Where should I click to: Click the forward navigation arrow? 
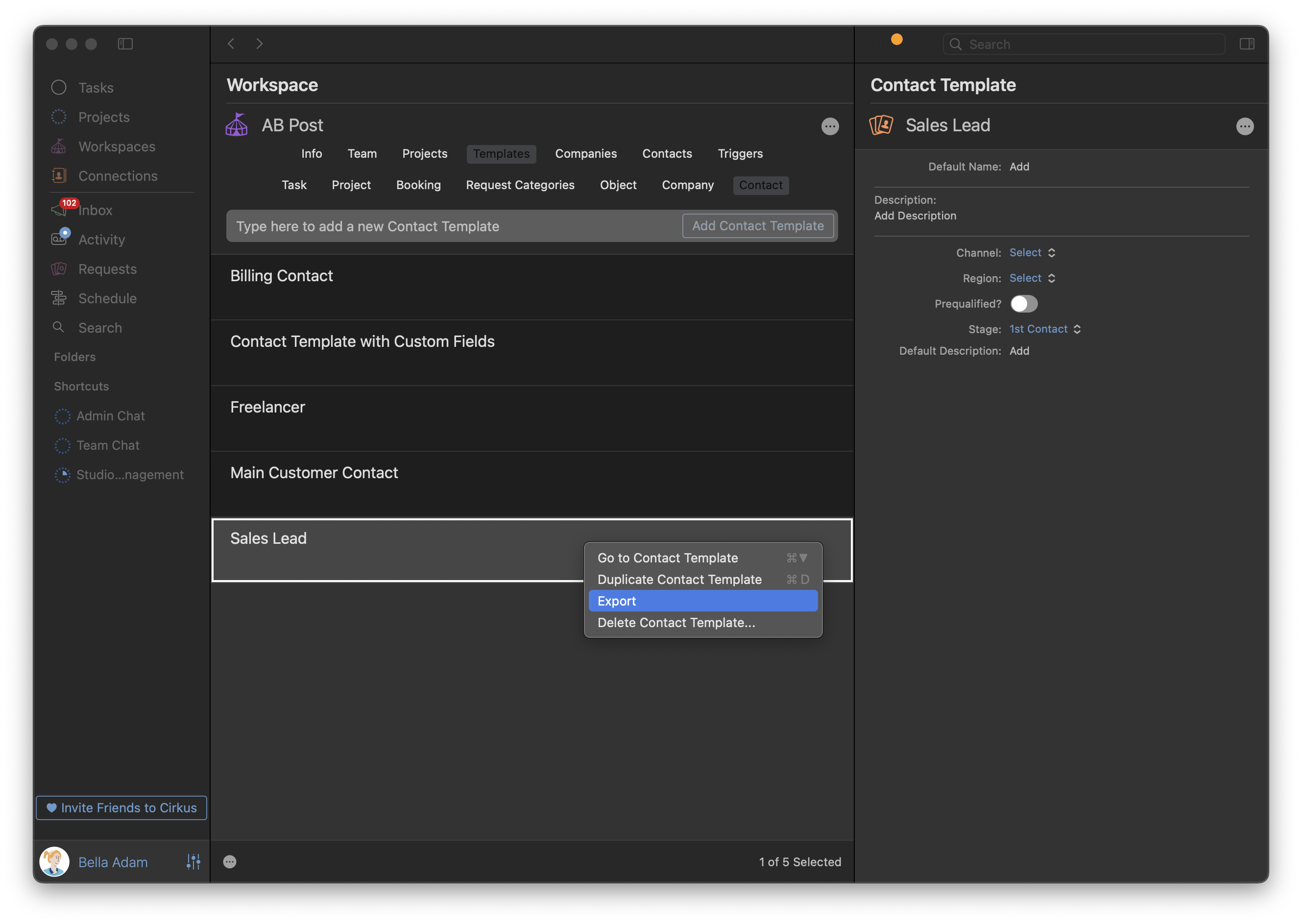(260, 44)
